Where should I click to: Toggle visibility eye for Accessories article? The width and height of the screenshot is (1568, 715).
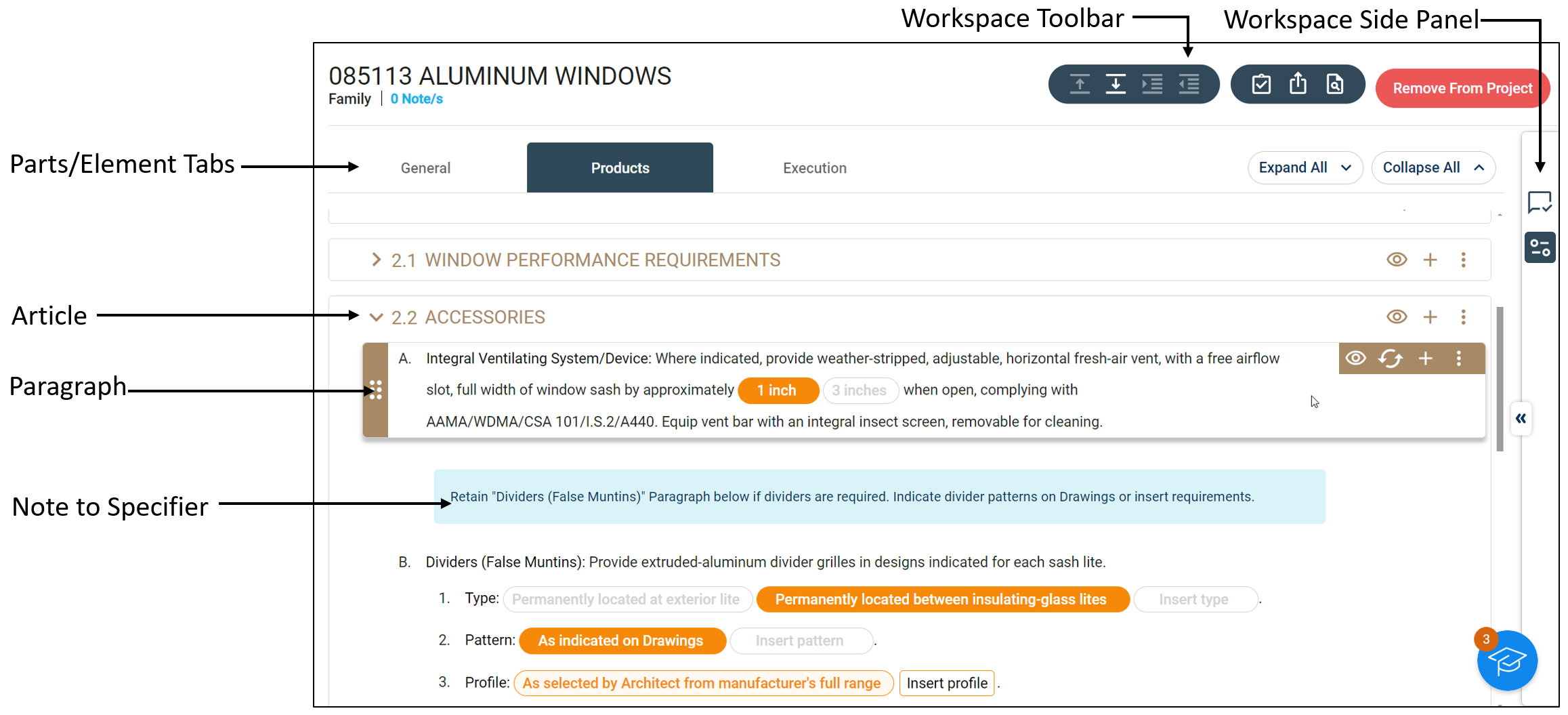click(x=1397, y=317)
